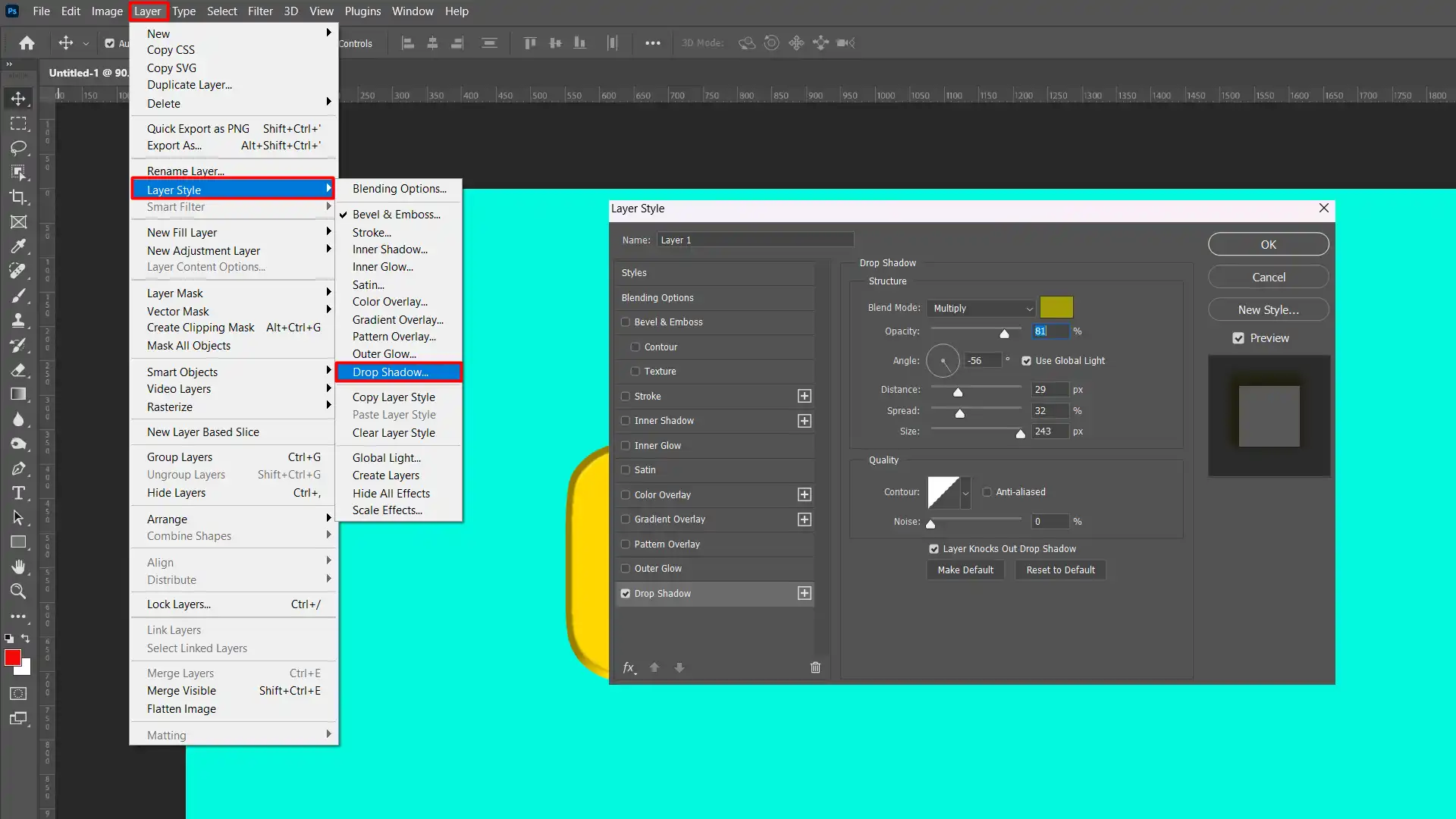
Task: Select the Move tool in the toolbar
Action: 18,99
